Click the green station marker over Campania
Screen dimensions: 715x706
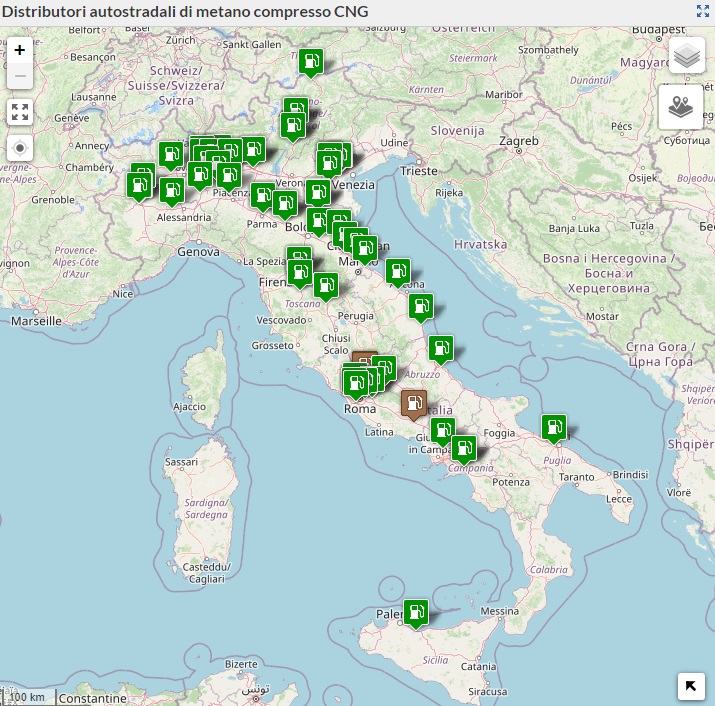pos(464,450)
